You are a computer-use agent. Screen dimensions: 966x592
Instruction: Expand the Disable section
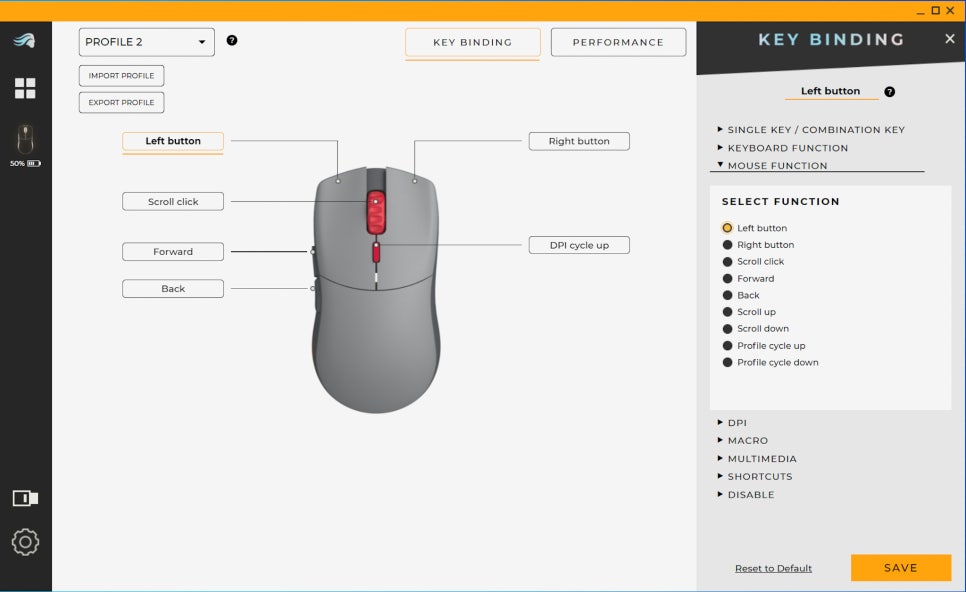point(745,495)
